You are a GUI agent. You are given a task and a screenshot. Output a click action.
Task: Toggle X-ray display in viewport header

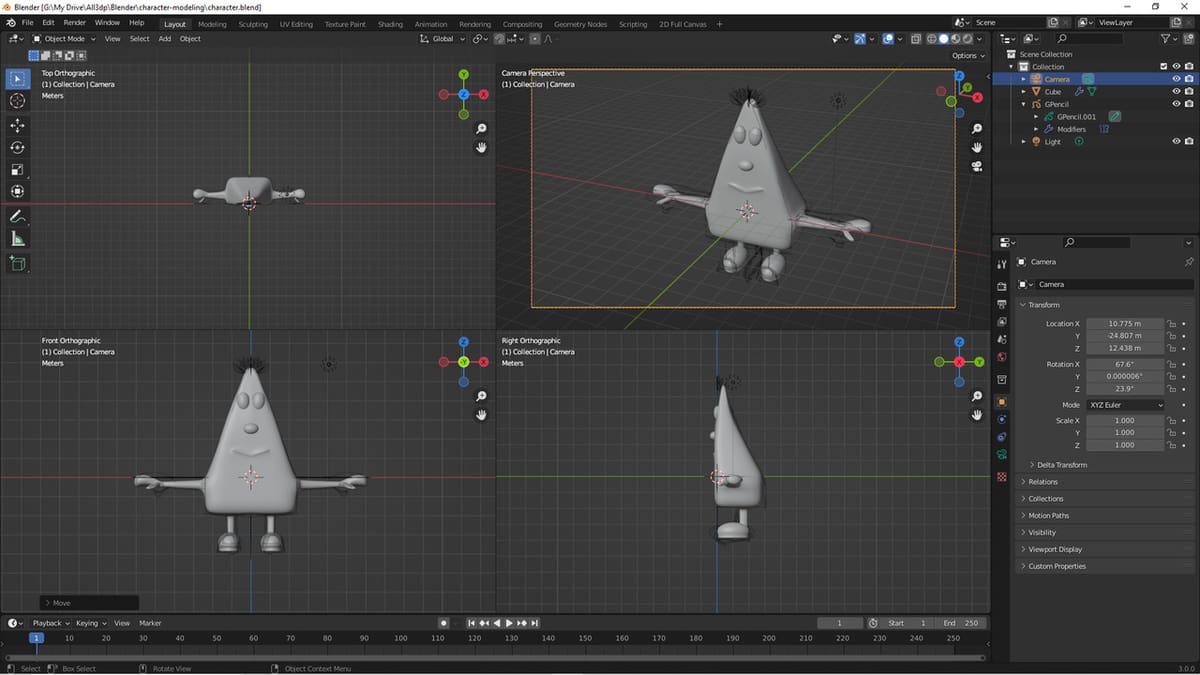click(x=916, y=38)
